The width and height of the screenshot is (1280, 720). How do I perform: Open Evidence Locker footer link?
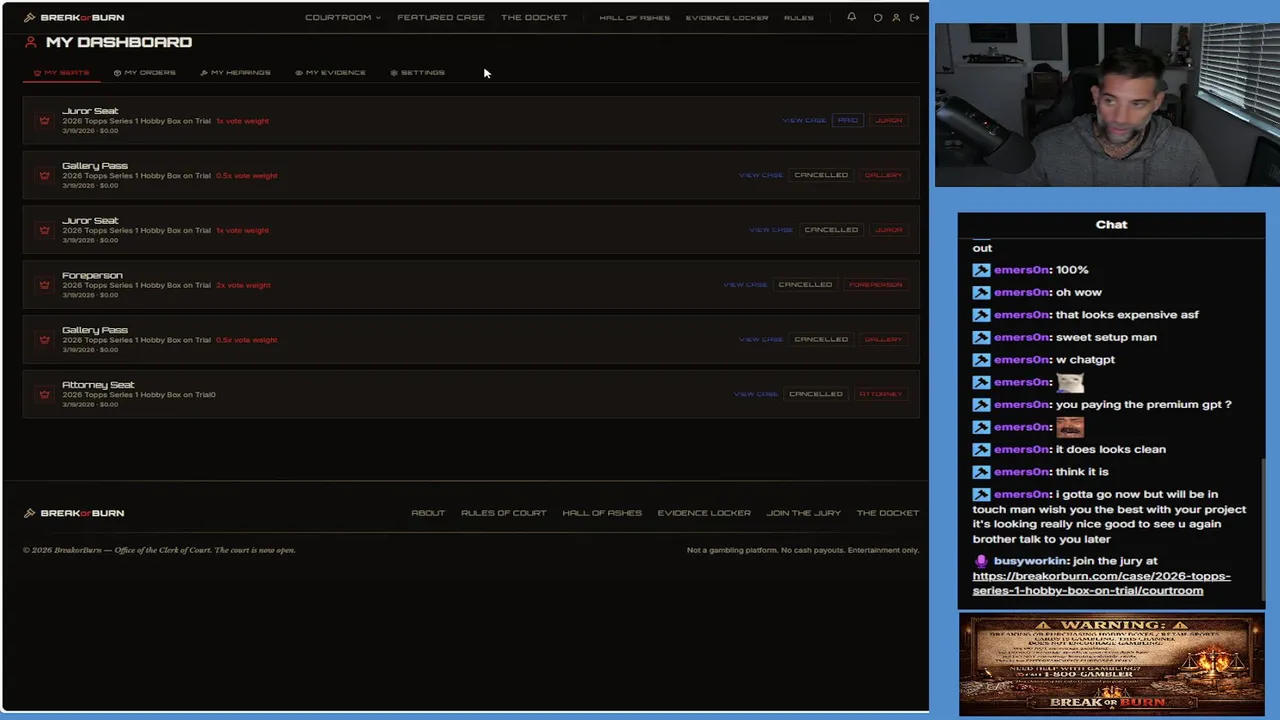coord(704,513)
